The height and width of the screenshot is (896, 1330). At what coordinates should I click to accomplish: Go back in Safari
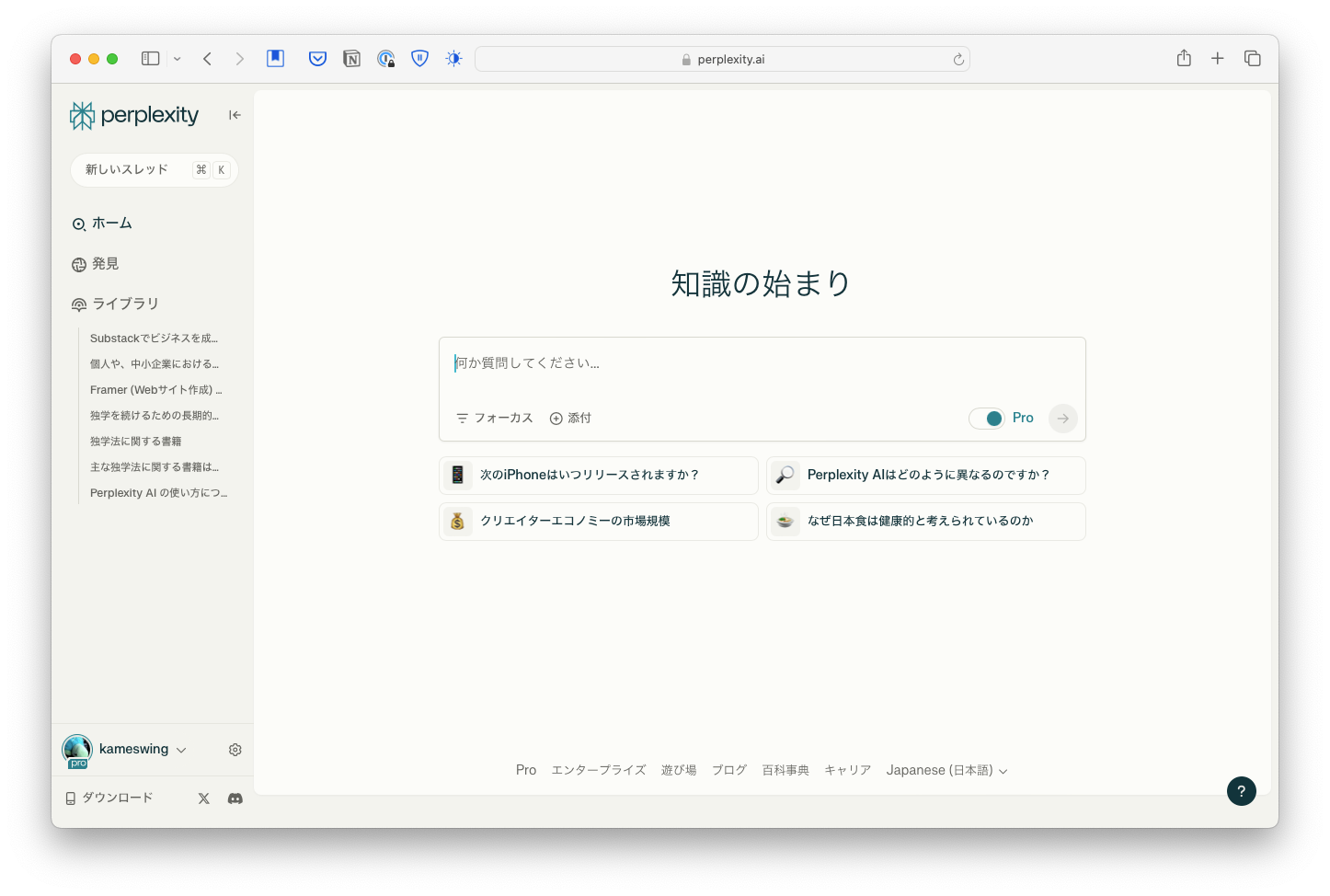[x=208, y=59]
